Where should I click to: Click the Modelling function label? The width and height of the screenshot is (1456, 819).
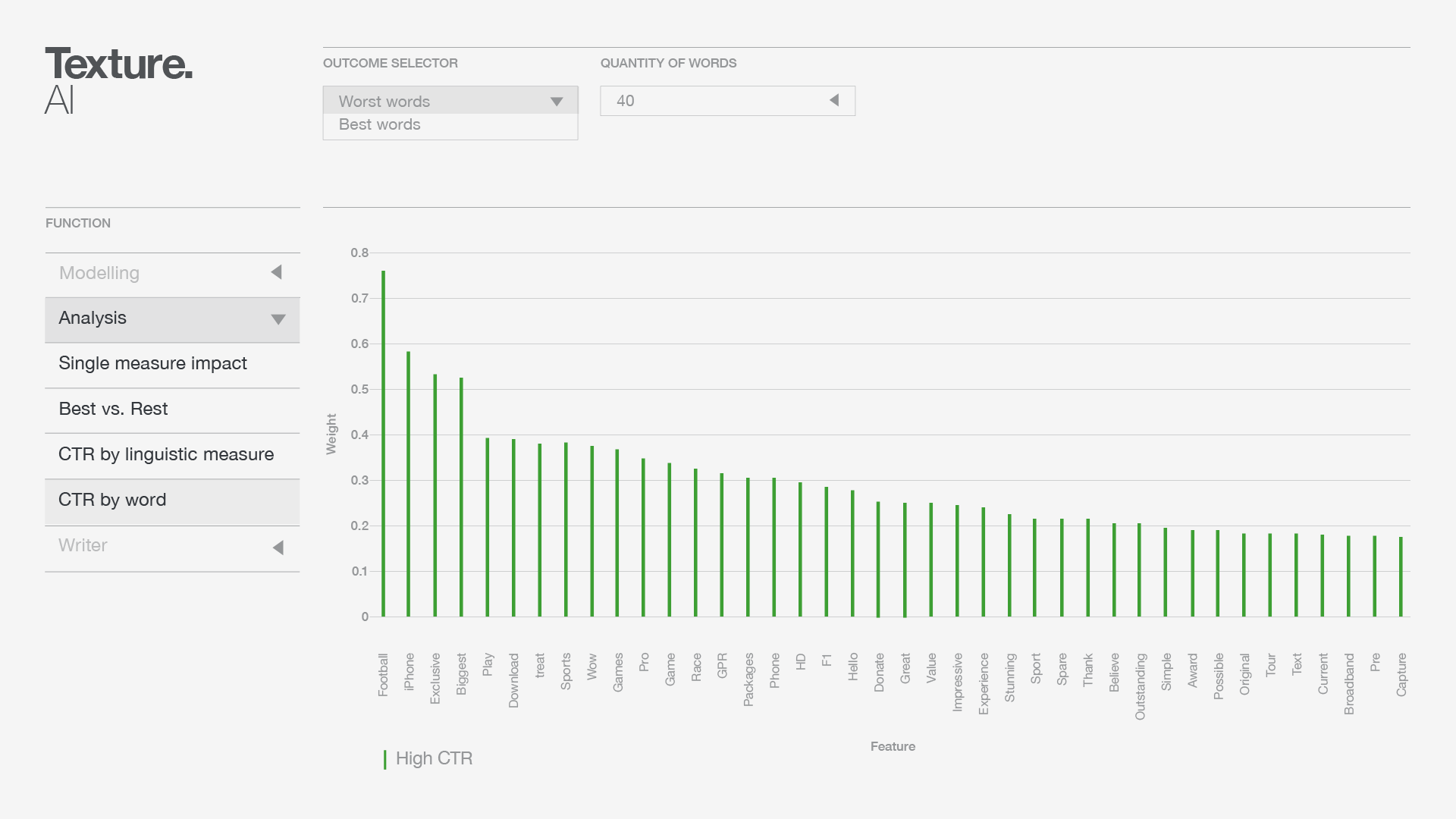click(x=99, y=273)
